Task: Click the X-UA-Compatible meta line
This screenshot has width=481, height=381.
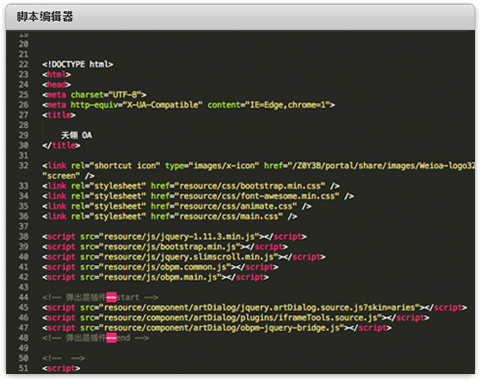Action: [x=188, y=105]
